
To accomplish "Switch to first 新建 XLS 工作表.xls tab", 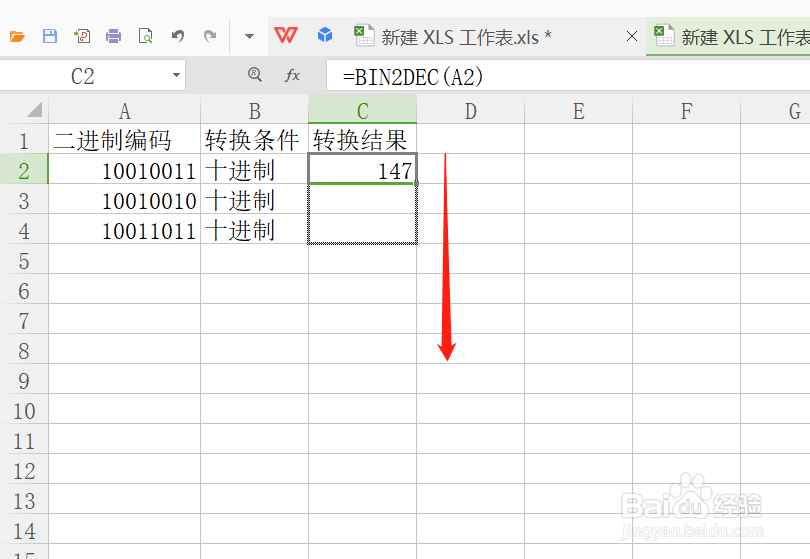I will tap(466, 37).
